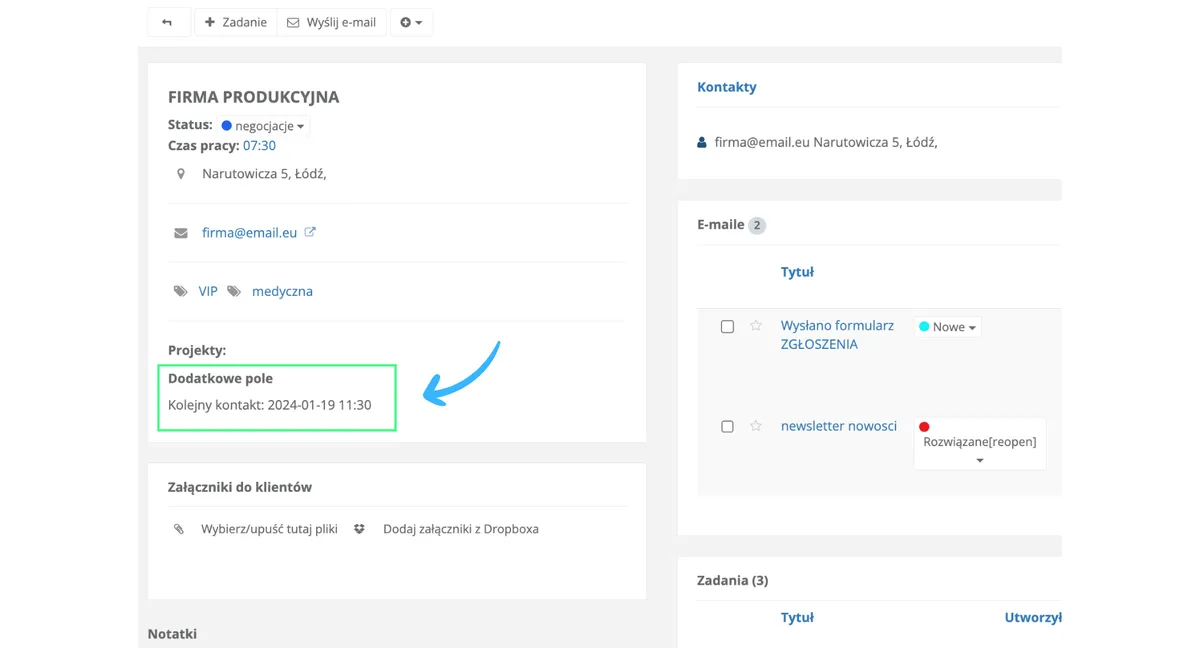The image size is (1200, 648).
Task: Click the Projekty label
Action: pos(197,350)
